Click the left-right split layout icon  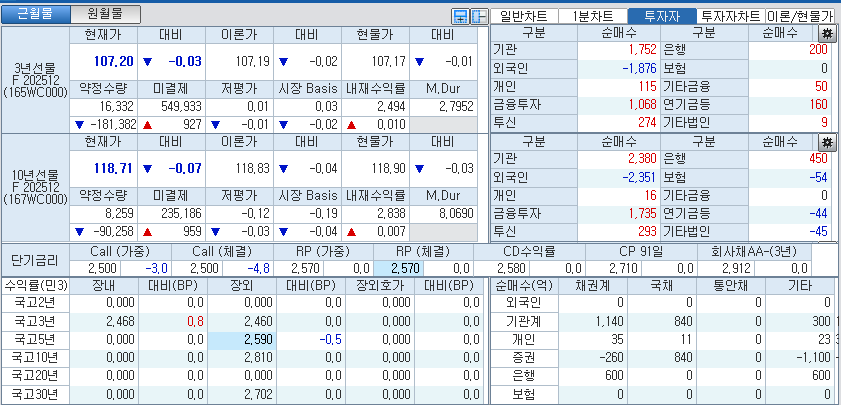point(478,17)
